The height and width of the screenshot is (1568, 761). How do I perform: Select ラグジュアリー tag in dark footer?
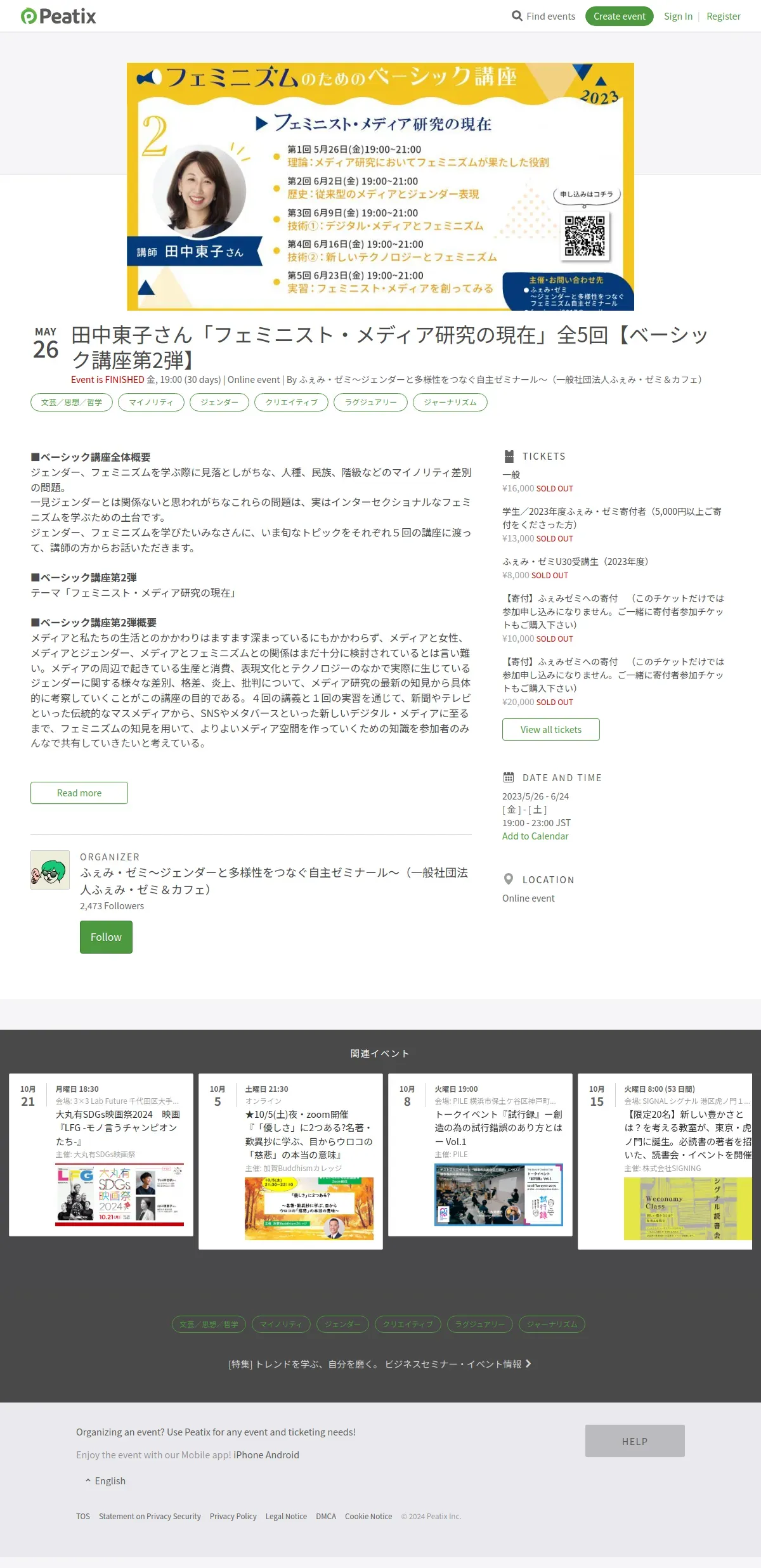tap(480, 1324)
